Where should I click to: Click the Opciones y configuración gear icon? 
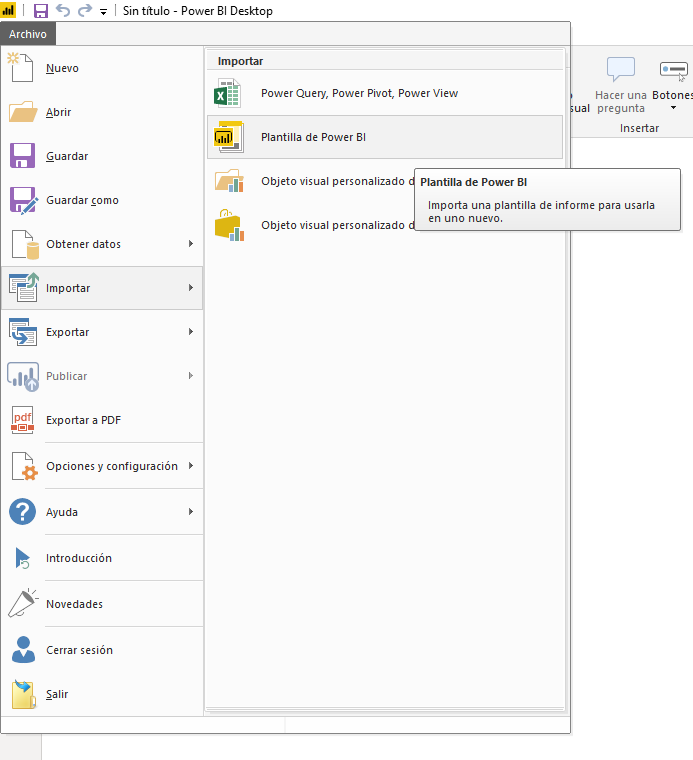pos(24,466)
